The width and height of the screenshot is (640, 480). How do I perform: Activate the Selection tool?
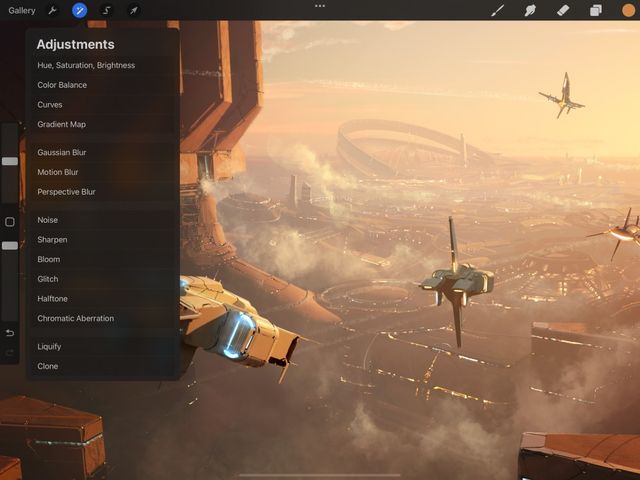pos(107,11)
